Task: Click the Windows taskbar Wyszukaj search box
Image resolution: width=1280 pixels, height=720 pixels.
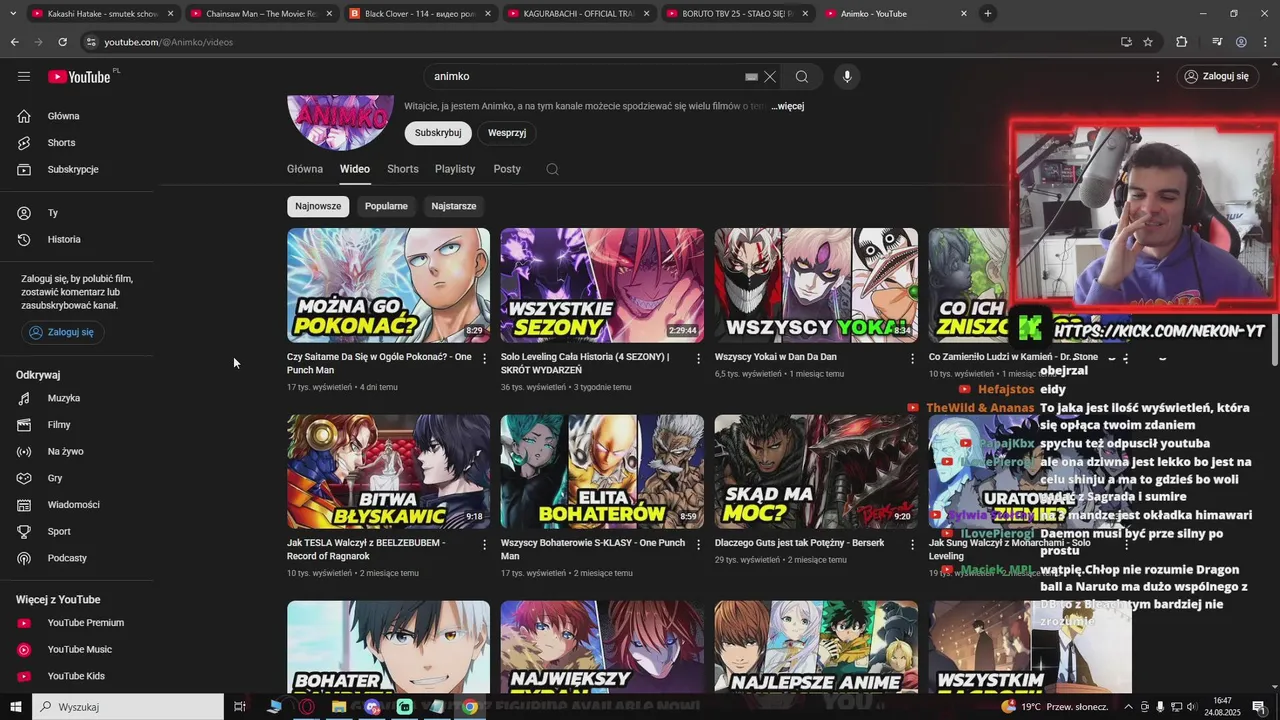Action: [x=128, y=707]
